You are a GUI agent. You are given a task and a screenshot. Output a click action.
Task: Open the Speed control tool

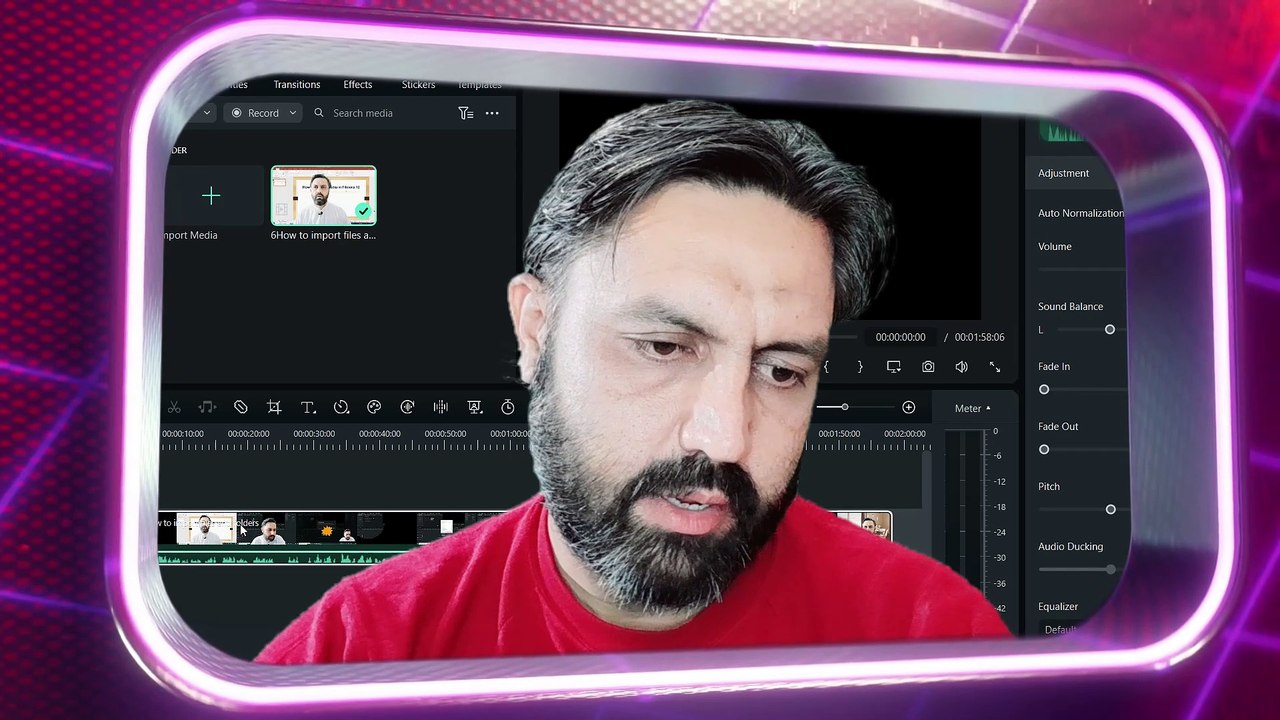point(341,407)
